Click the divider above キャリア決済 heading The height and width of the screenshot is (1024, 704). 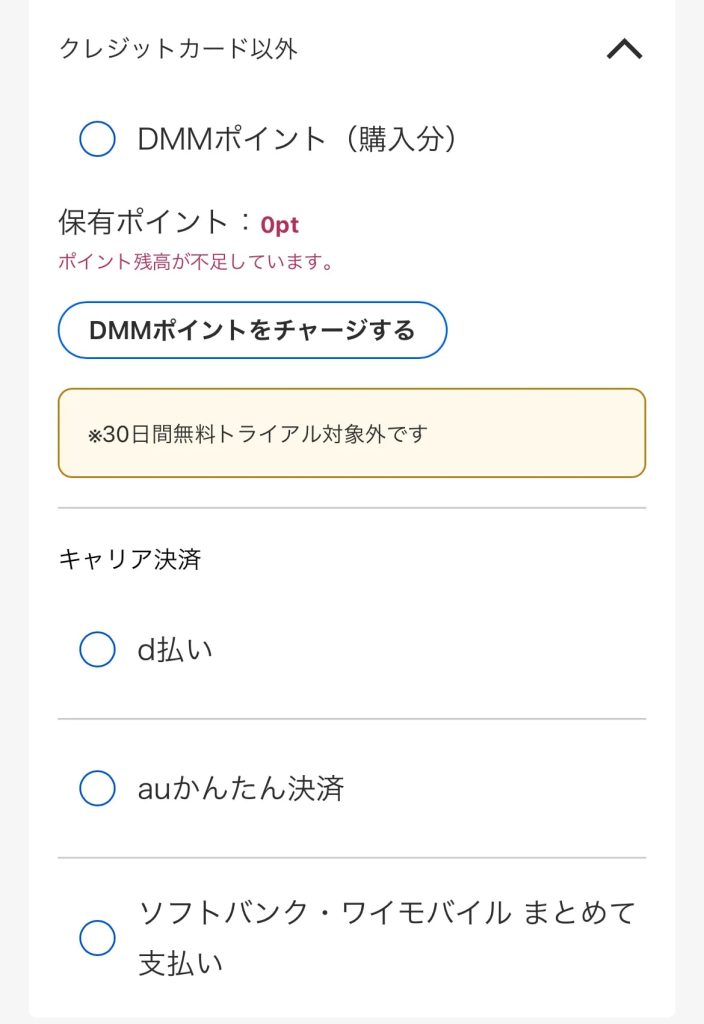coord(352,508)
